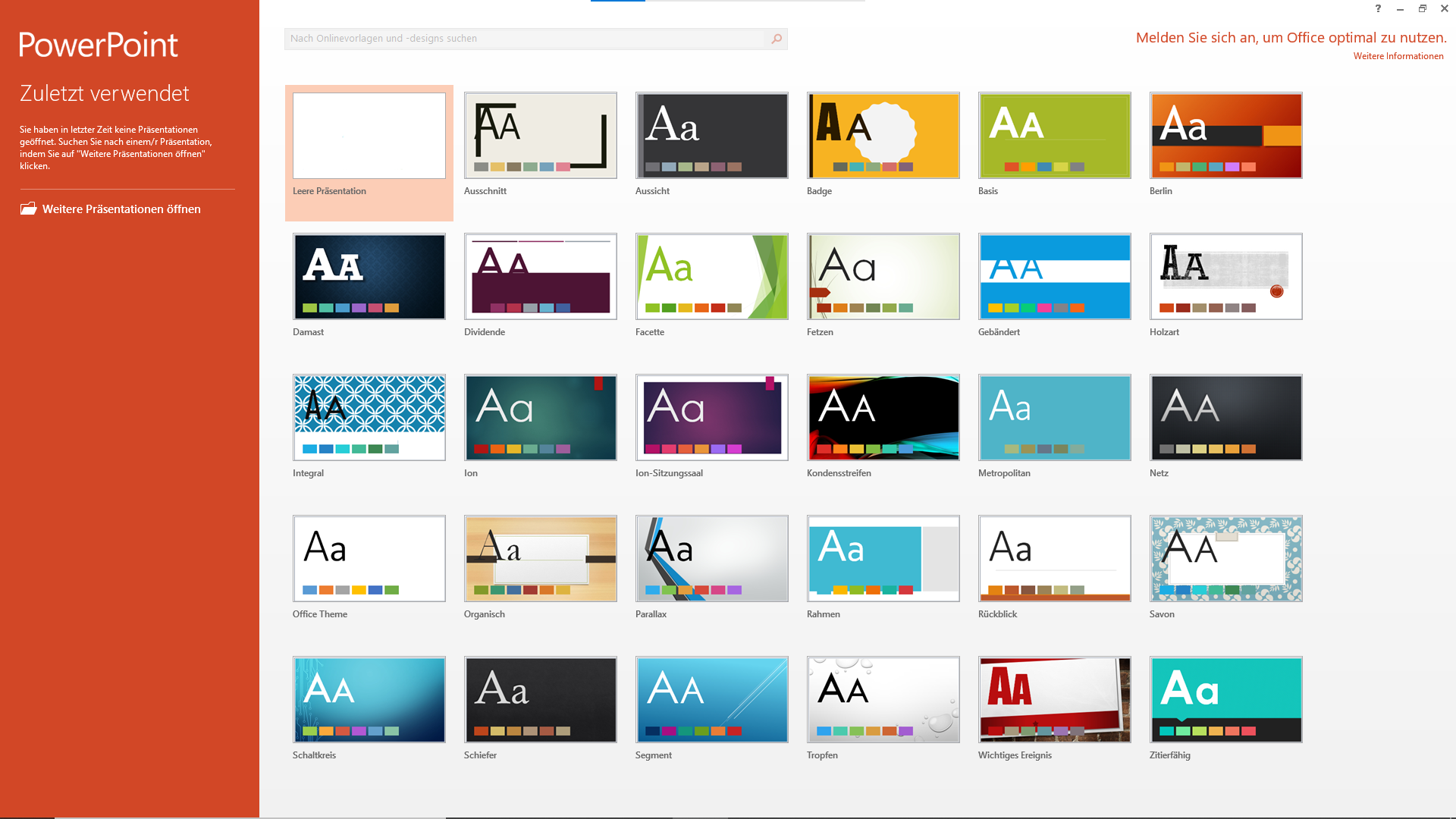This screenshot has width=1456, height=819.
Task: Choose the Office Theme thumbnail
Action: coord(369,559)
